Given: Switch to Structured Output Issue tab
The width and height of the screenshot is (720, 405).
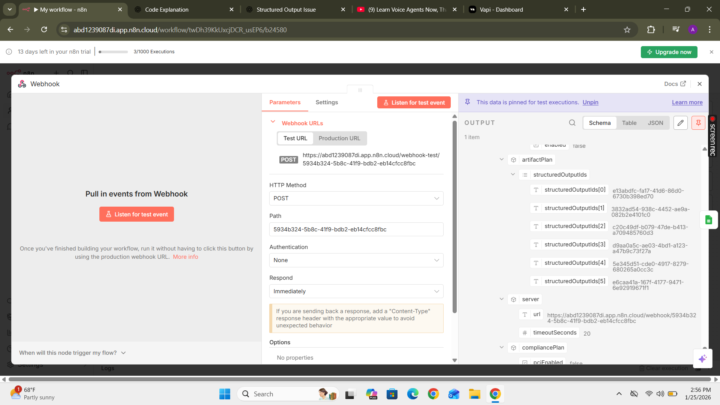Looking at the screenshot, I should 296,9.
